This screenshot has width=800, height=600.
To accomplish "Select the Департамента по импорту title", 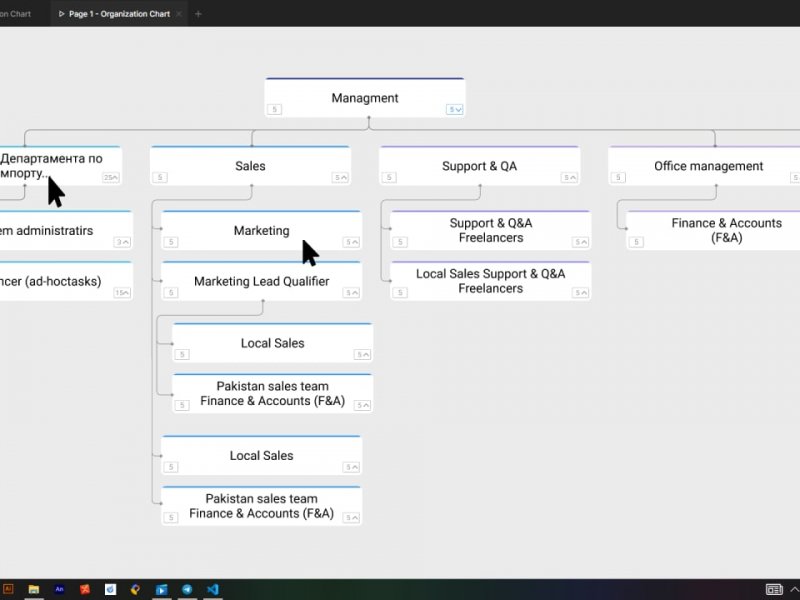I will click(51, 166).
